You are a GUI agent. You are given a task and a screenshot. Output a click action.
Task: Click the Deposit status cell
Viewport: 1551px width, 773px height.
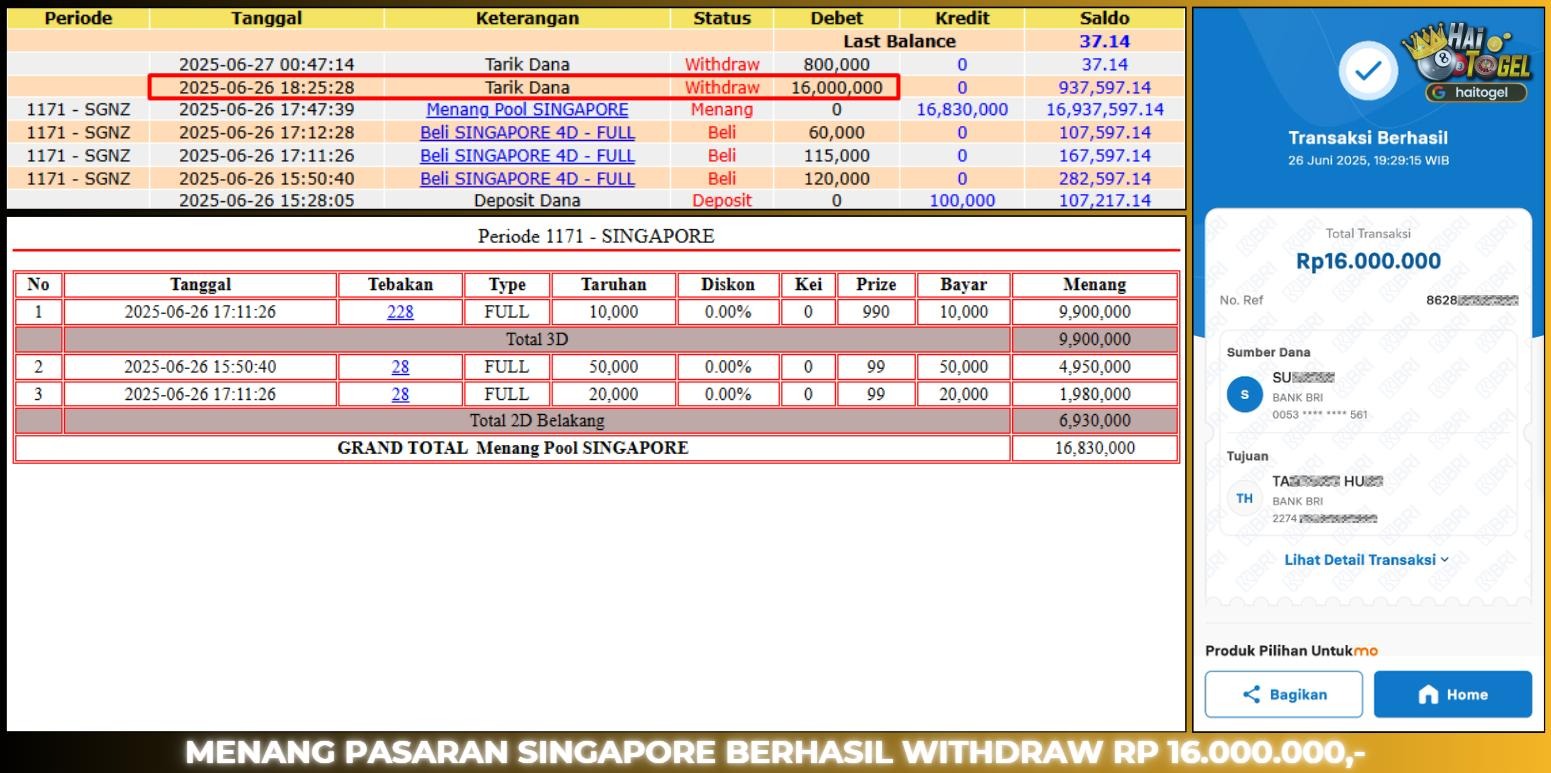pos(722,200)
